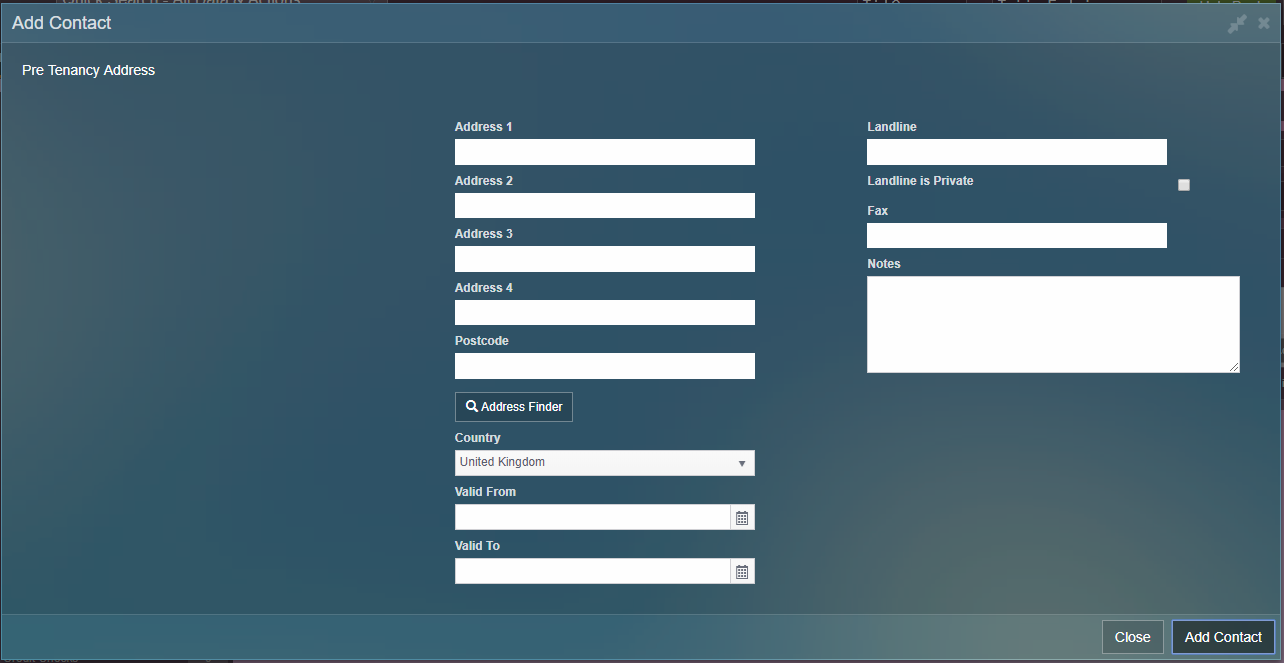Image resolution: width=1284 pixels, height=663 pixels.
Task: Click the Close button in footer
Action: point(1132,637)
